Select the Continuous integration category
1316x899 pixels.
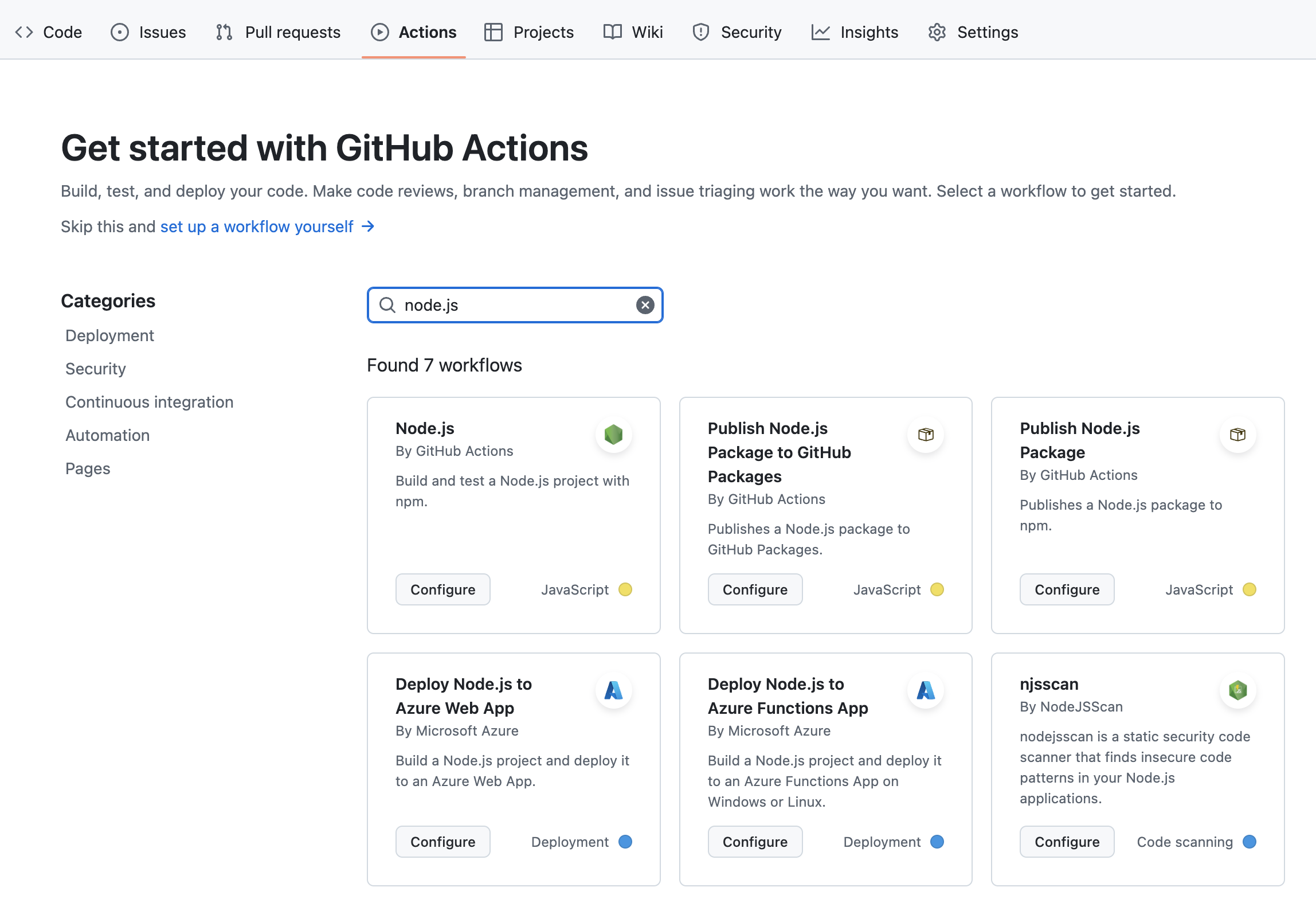pyautogui.click(x=149, y=402)
